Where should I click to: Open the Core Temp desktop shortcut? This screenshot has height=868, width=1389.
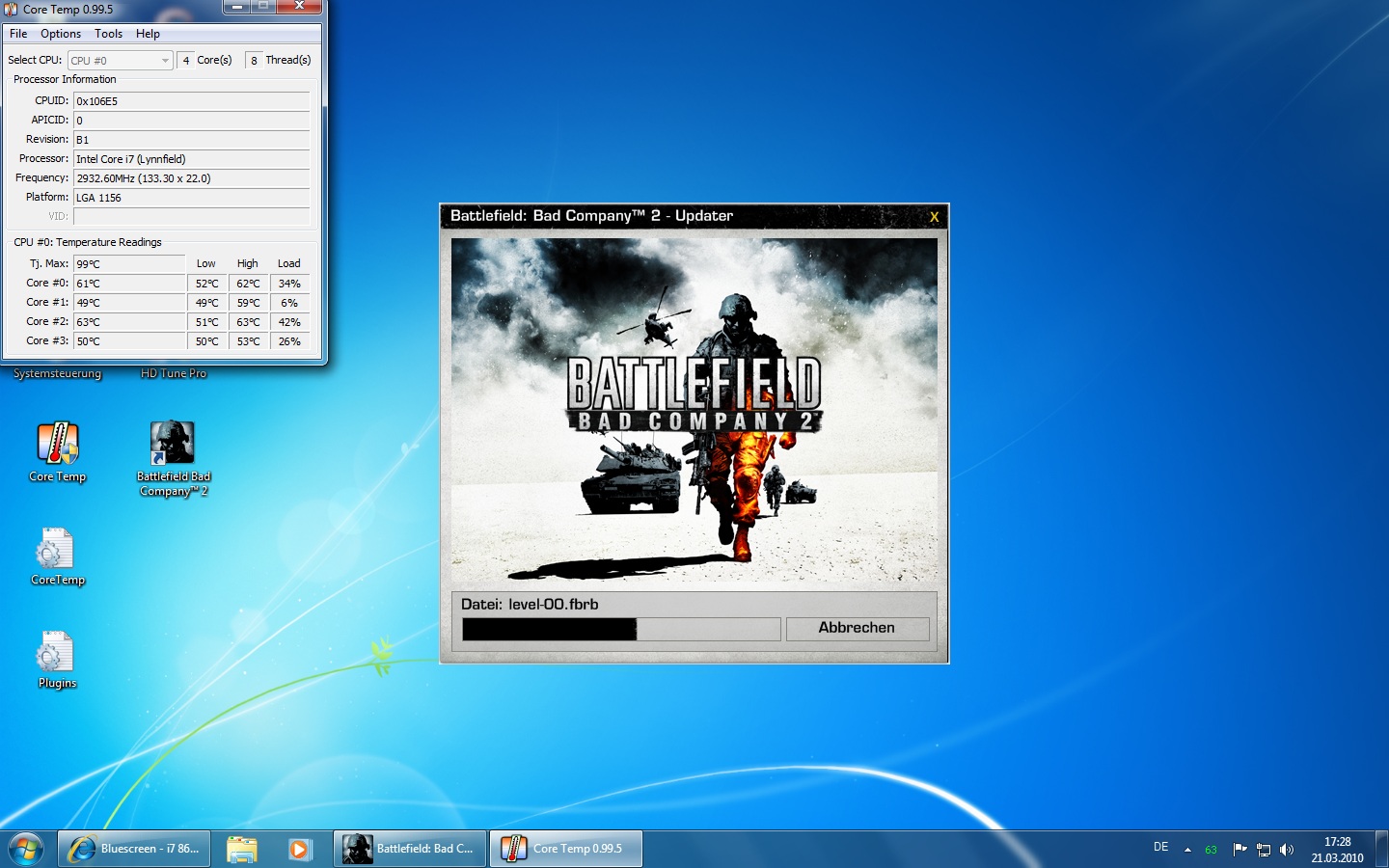(x=58, y=451)
